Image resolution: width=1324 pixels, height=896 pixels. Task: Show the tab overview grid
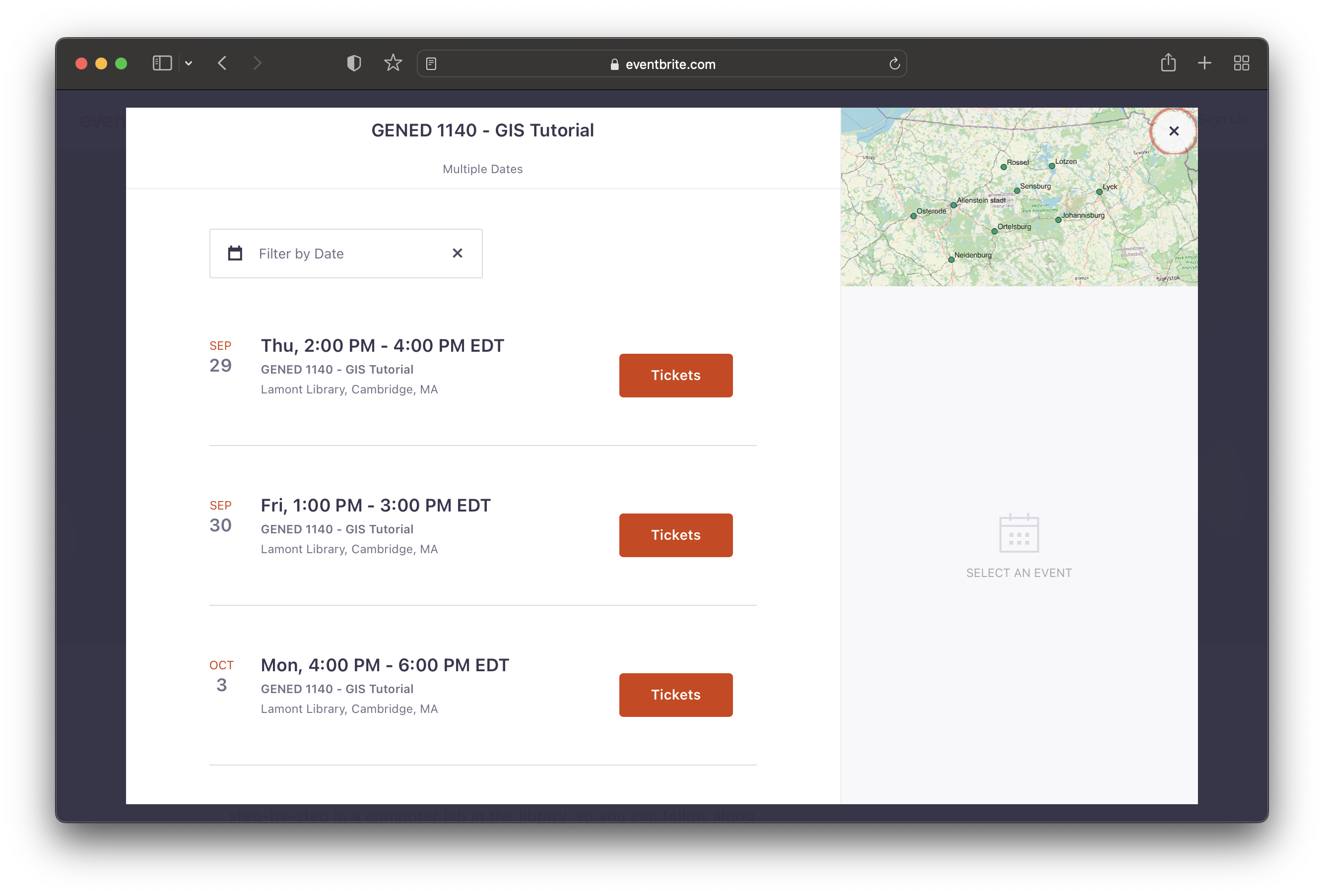(1242, 63)
